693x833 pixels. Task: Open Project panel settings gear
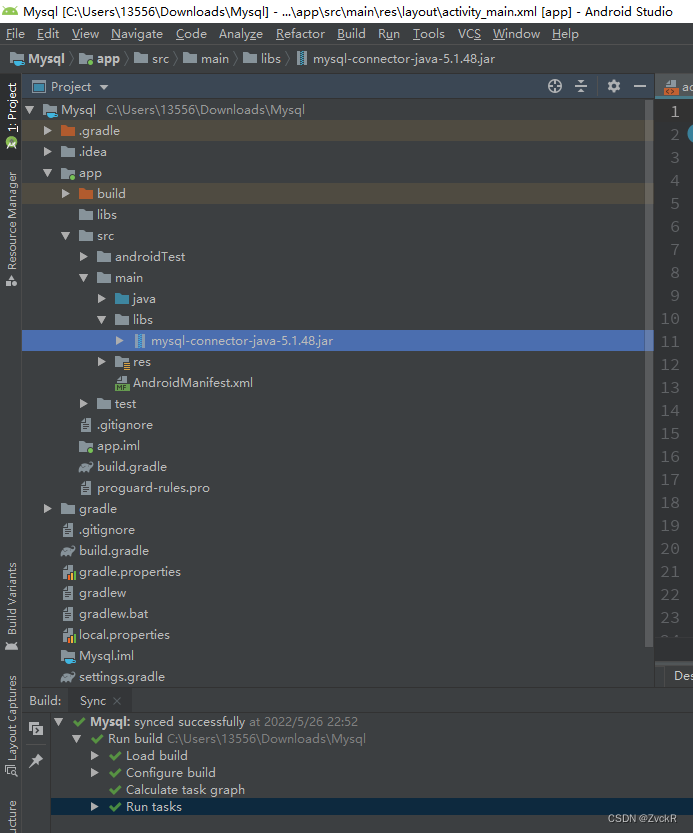[614, 86]
